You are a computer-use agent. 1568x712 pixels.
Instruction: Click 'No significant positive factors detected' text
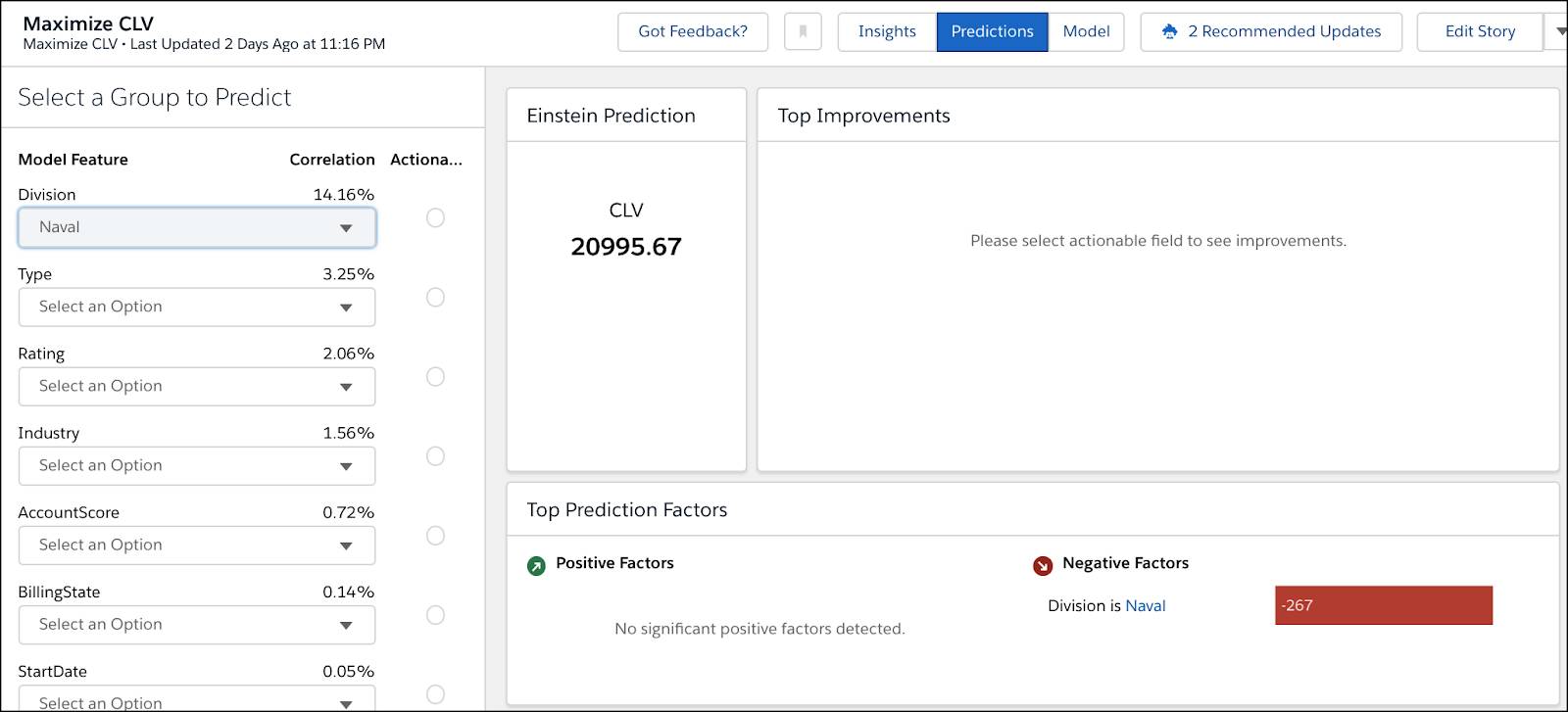pyautogui.click(x=759, y=629)
